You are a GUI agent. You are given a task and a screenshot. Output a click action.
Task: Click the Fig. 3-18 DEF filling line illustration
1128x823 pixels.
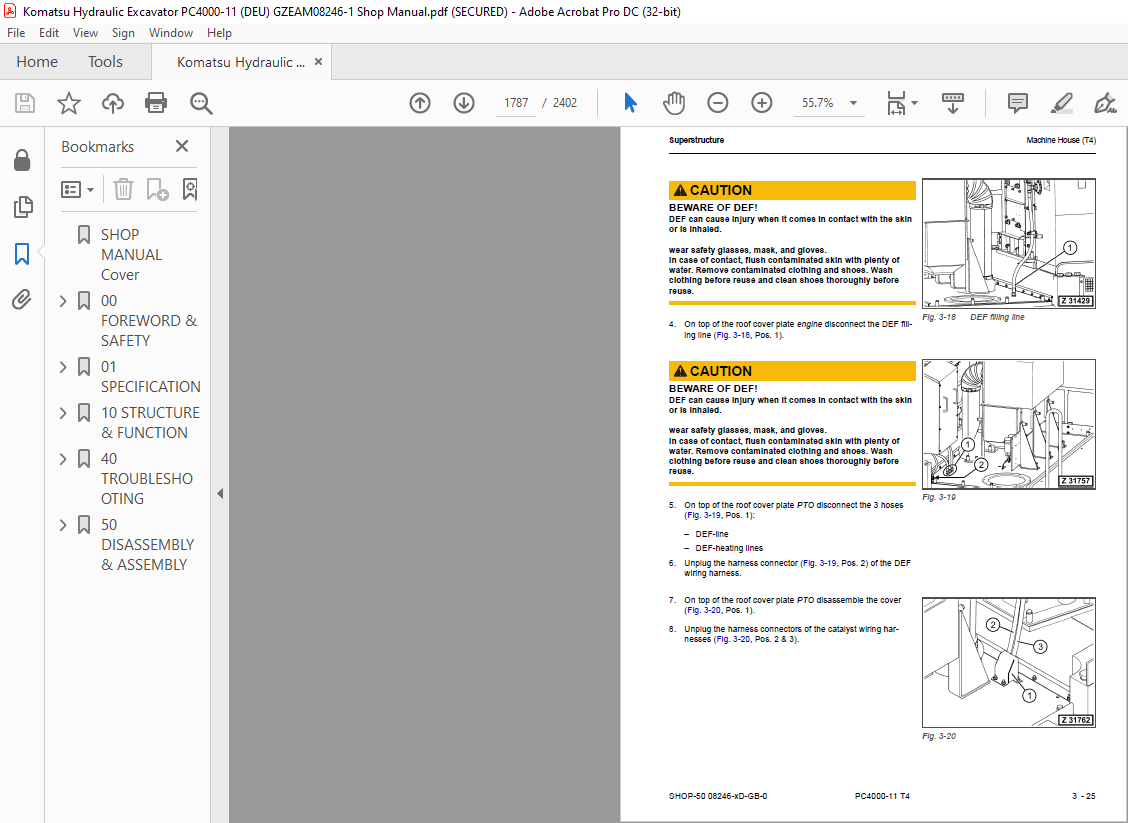pyautogui.click(x=1009, y=244)
